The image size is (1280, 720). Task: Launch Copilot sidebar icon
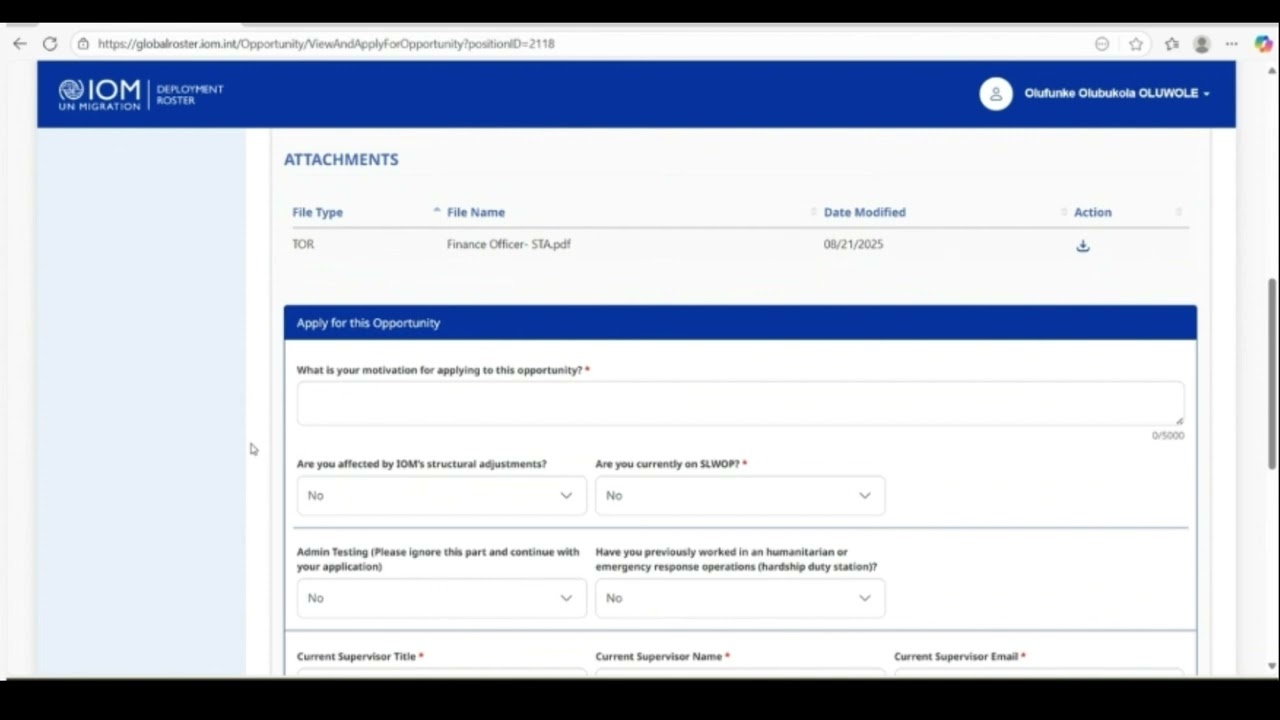point(1263,44)
